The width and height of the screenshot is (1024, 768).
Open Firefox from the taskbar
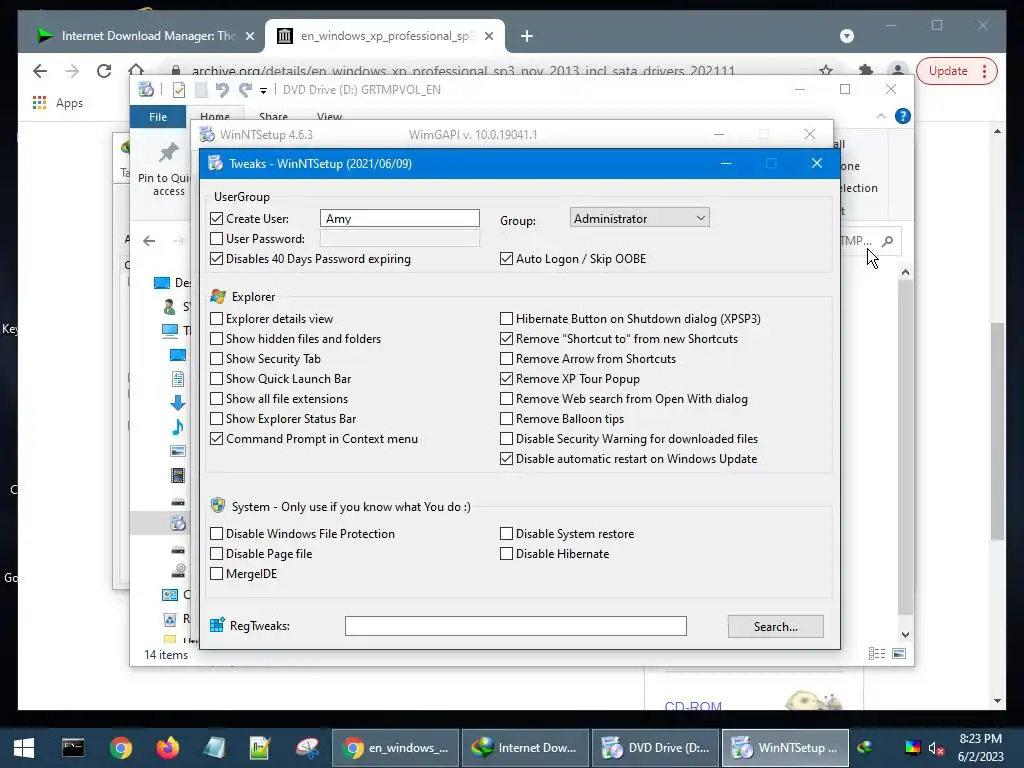click(x=168, y=748)
